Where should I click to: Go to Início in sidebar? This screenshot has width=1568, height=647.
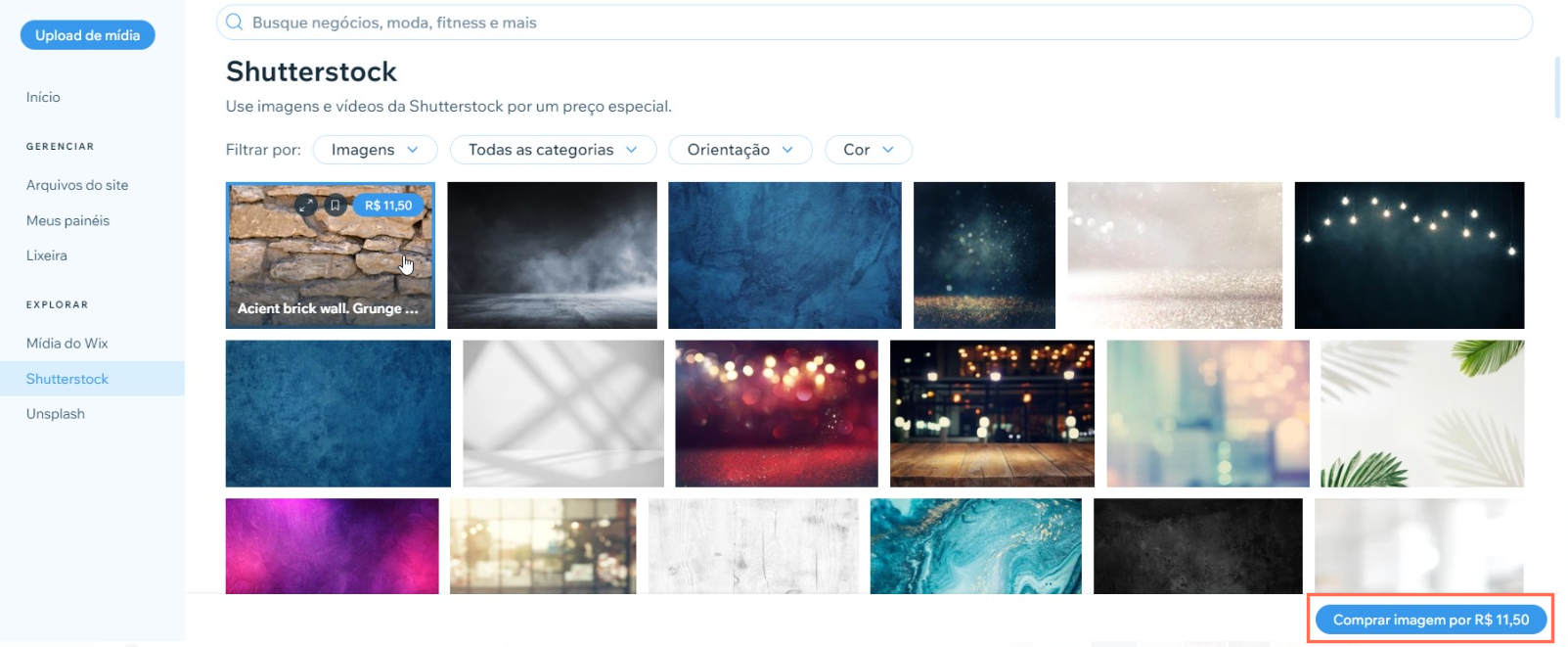coord(43,97)
